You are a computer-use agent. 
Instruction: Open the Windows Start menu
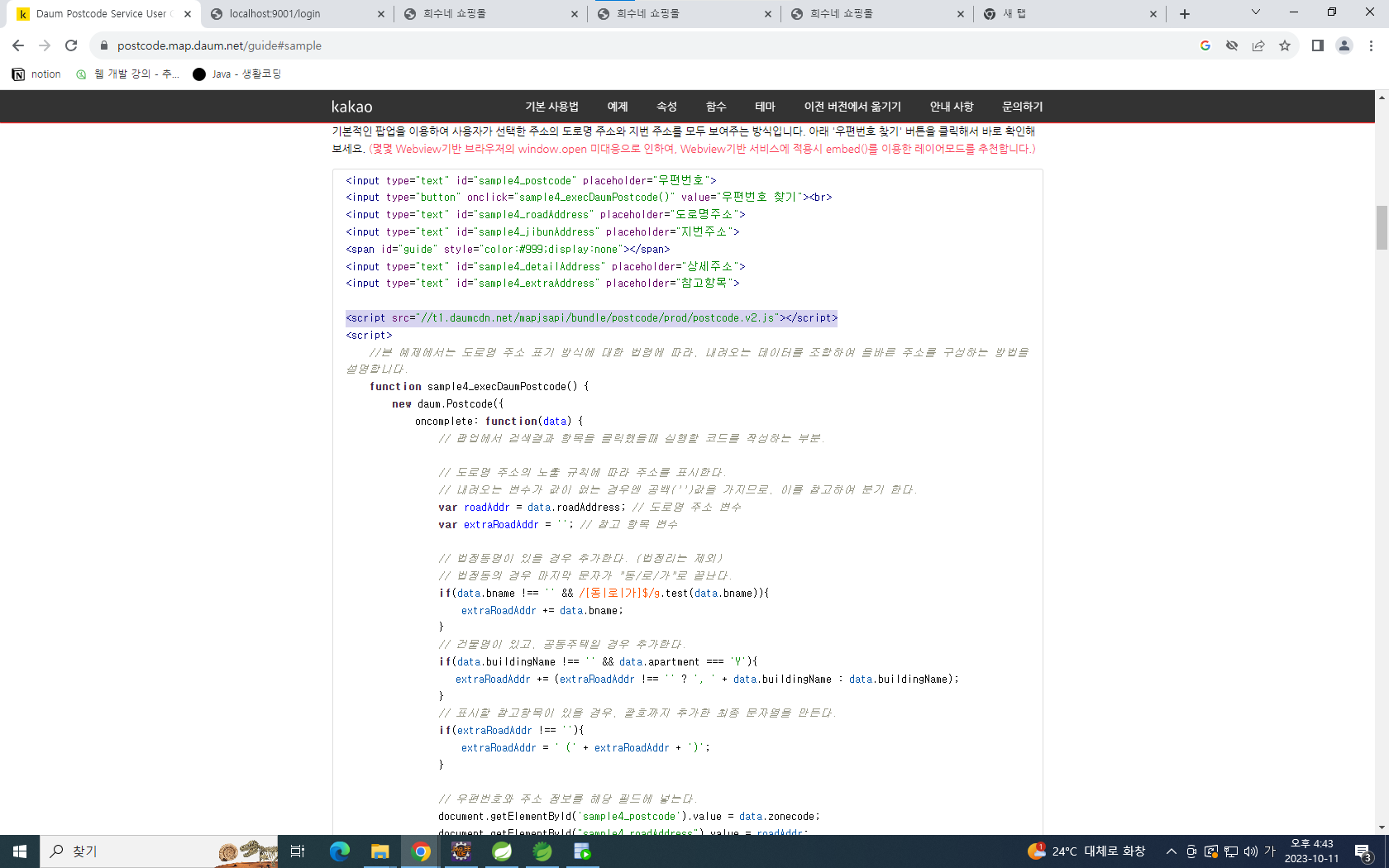tap(20, 851)
